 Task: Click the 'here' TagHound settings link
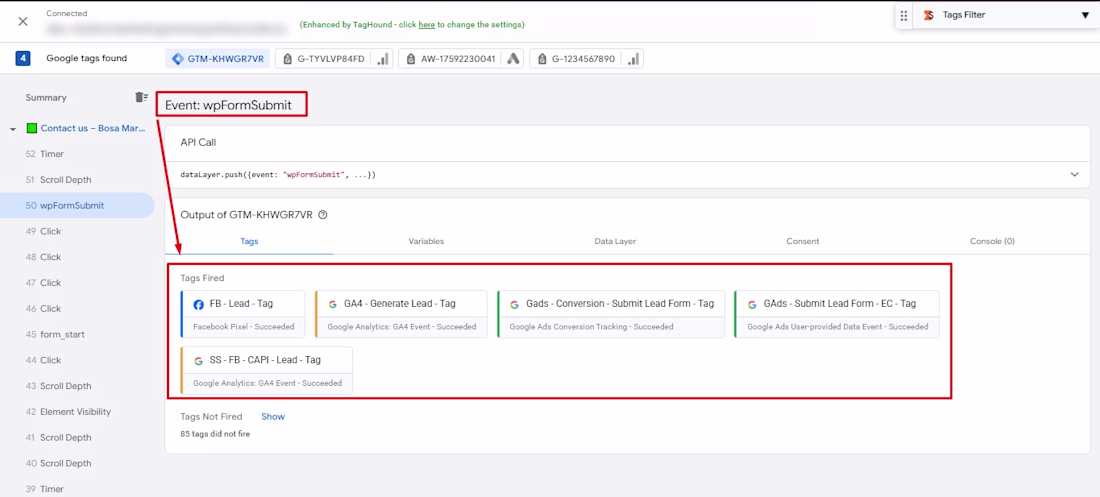click(x=426, y=25)
